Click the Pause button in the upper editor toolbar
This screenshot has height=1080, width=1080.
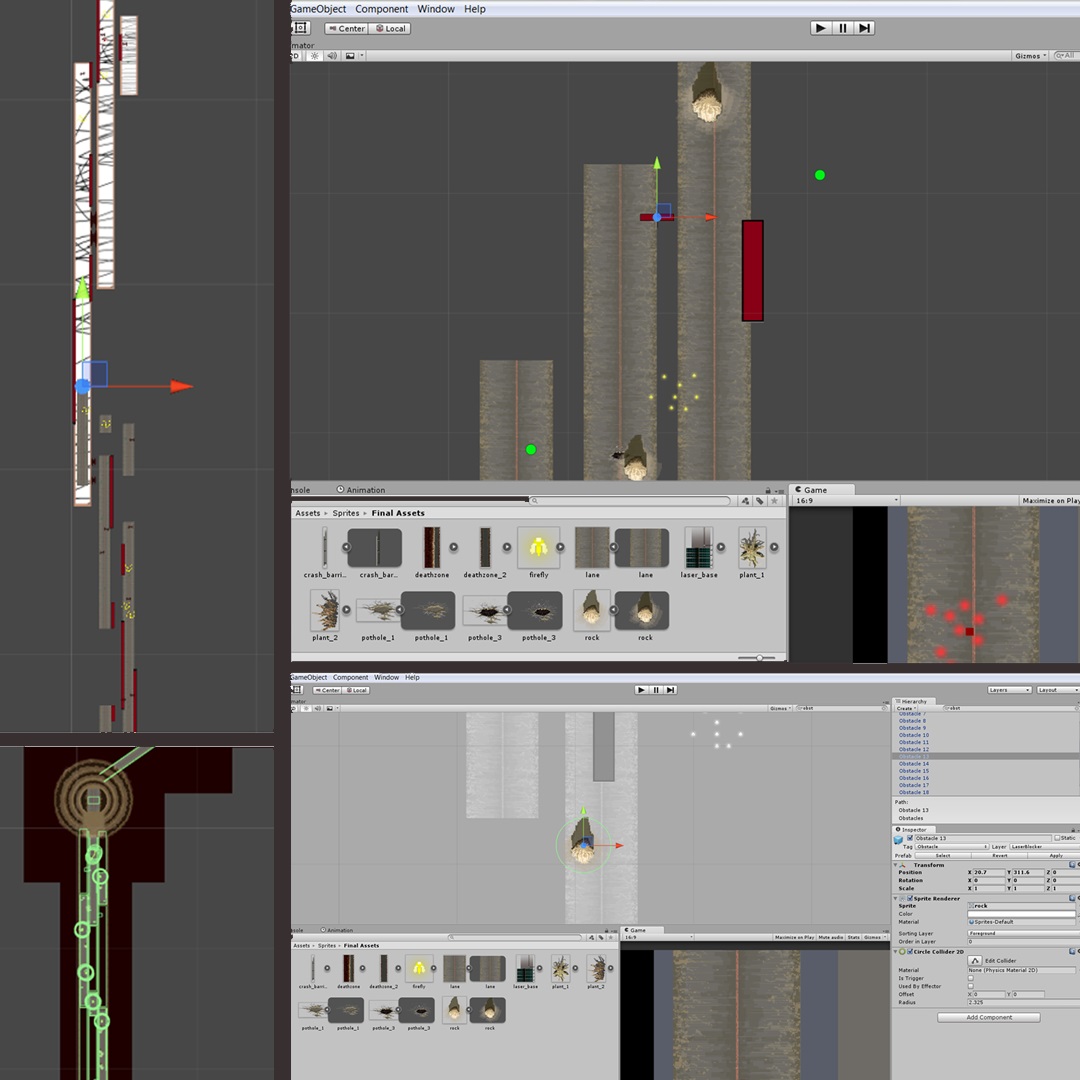coord(843,28)
